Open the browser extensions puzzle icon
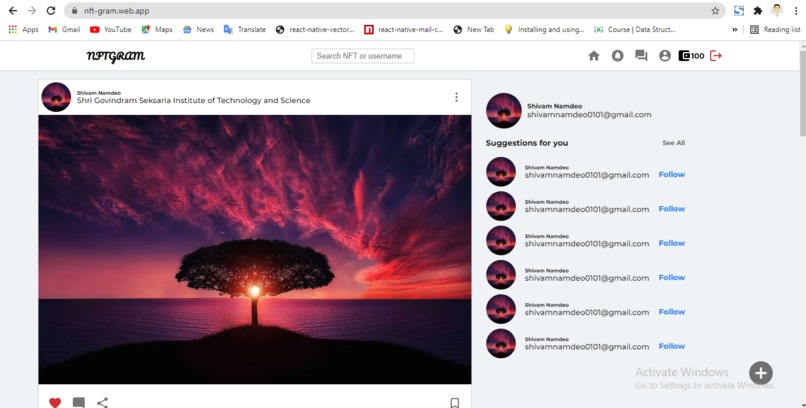This screenshot has width=806, height=408. tap(758, 11)
